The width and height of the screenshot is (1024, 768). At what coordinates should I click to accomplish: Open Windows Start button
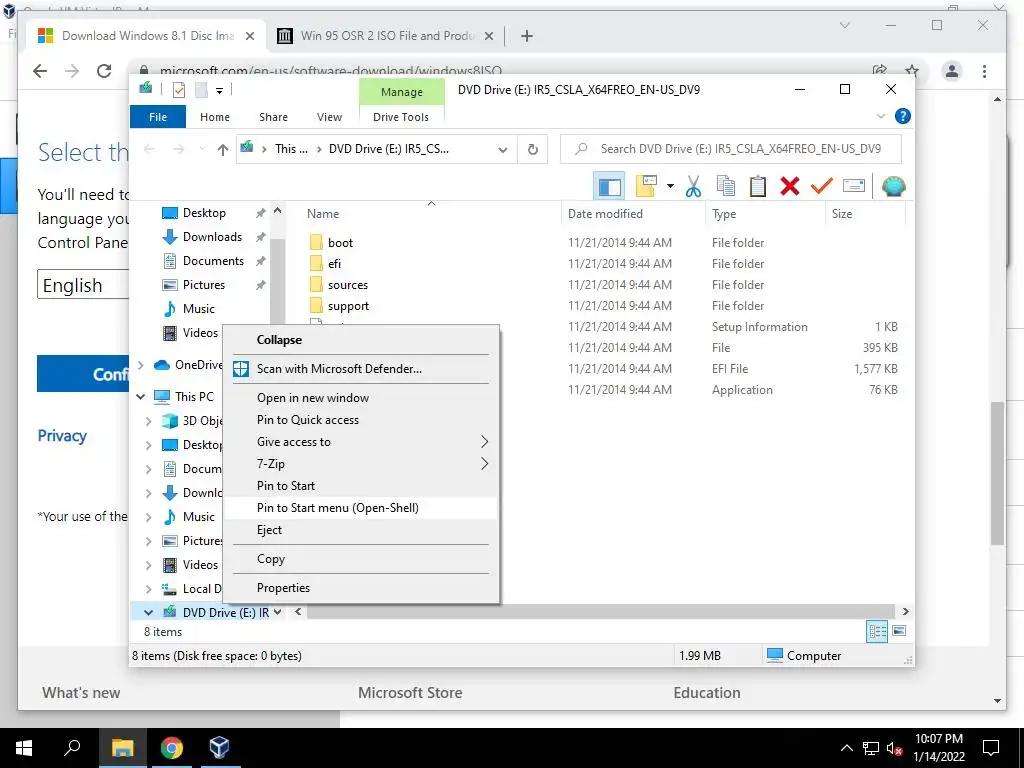click(x=24, y=748)
